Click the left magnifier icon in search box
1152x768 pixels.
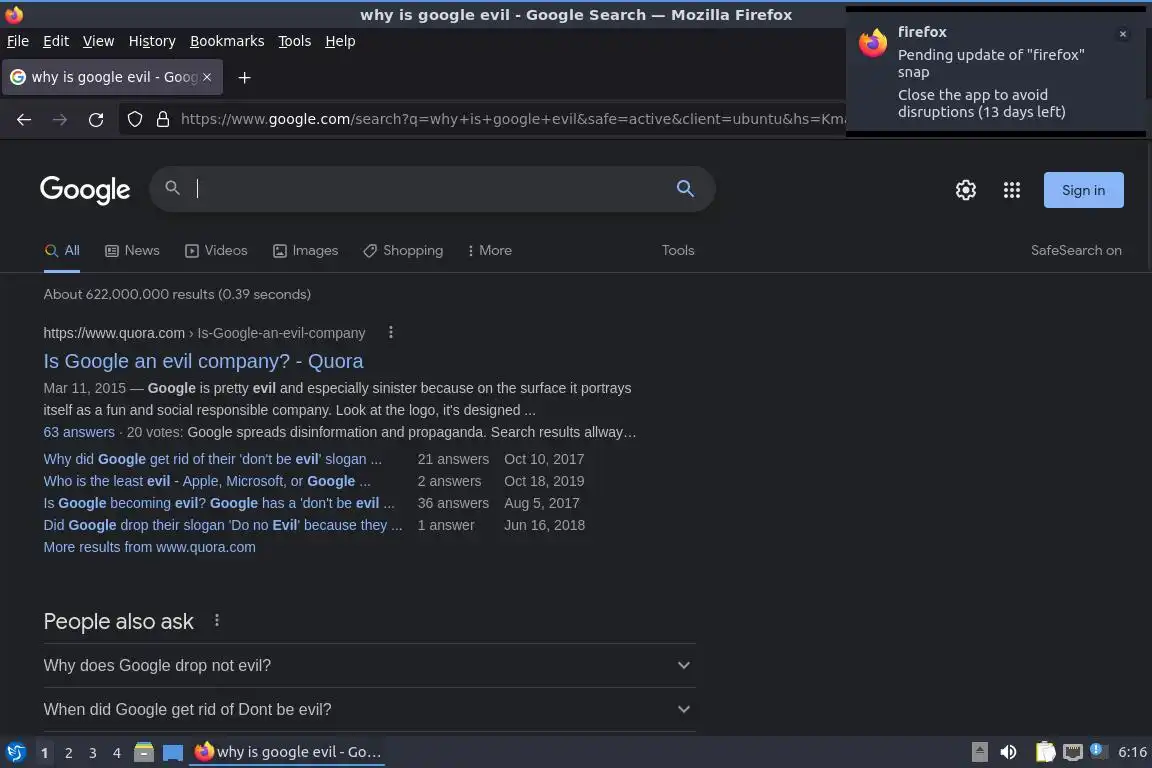[x=172, y=188]
